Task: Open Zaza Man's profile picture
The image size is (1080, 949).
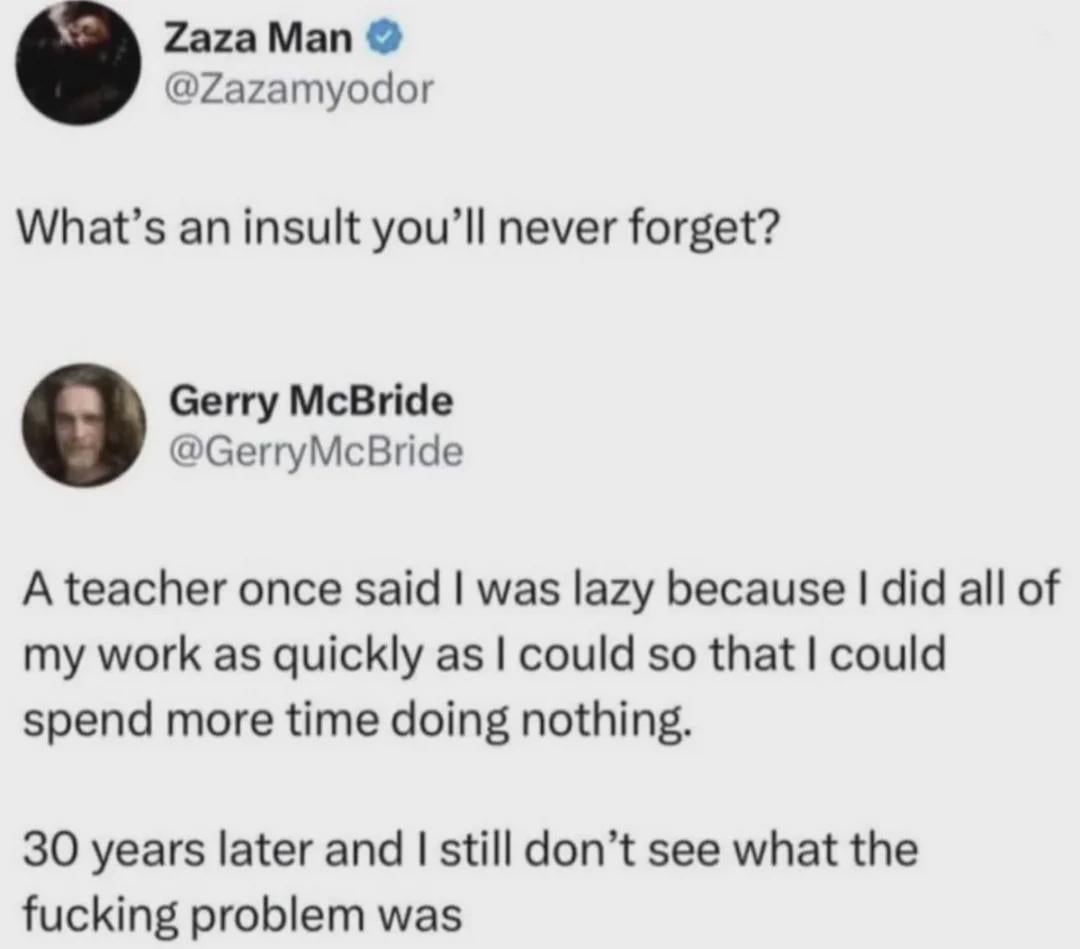Action: click(79, 61)
